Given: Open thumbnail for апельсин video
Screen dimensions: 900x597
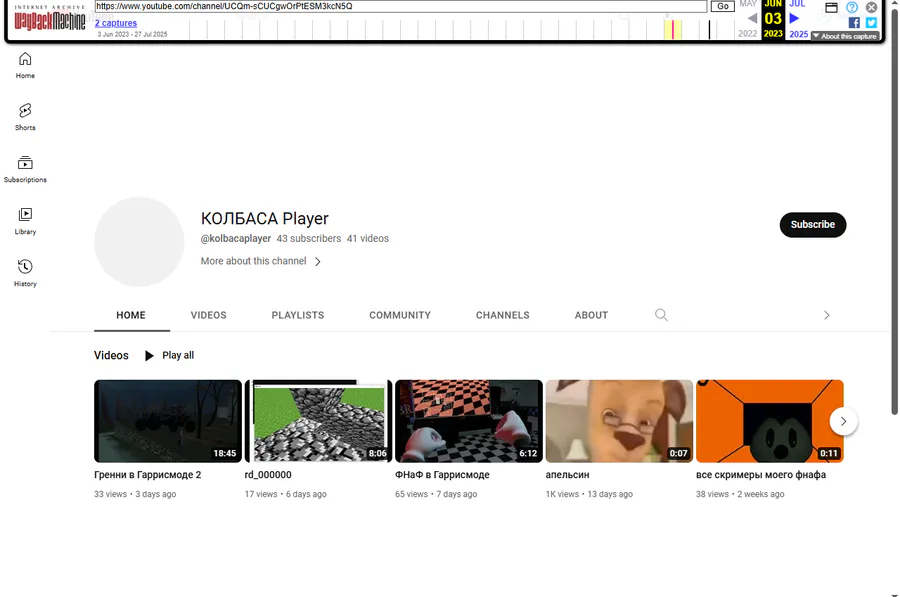Looking at the screenshot, I should tap(619, 421).
